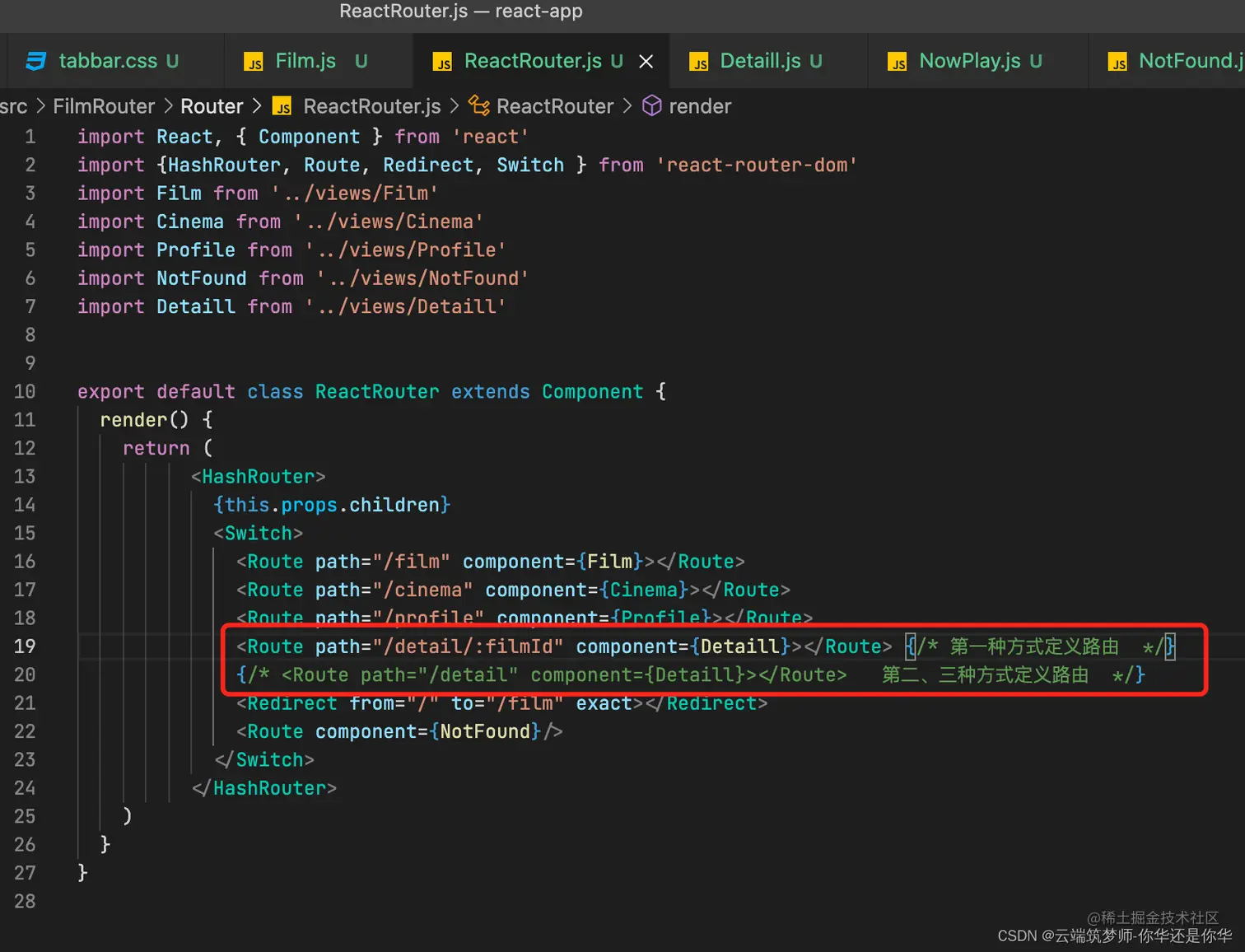The image size is (1245, 952).
Task: Click 'extends' keyword on line 10
Action: (491, 392)
